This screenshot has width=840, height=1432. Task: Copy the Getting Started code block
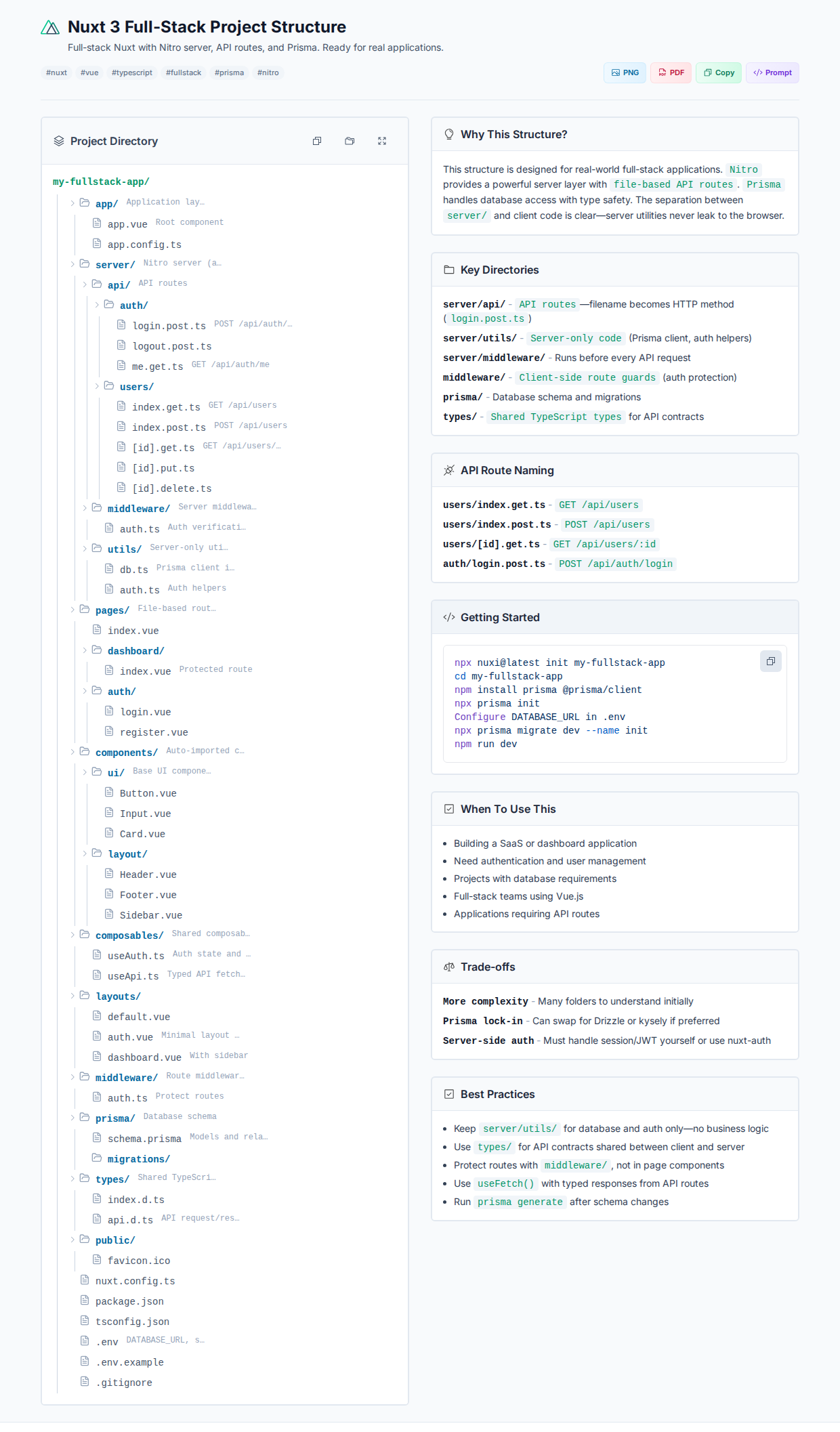[x=770, y=661]
